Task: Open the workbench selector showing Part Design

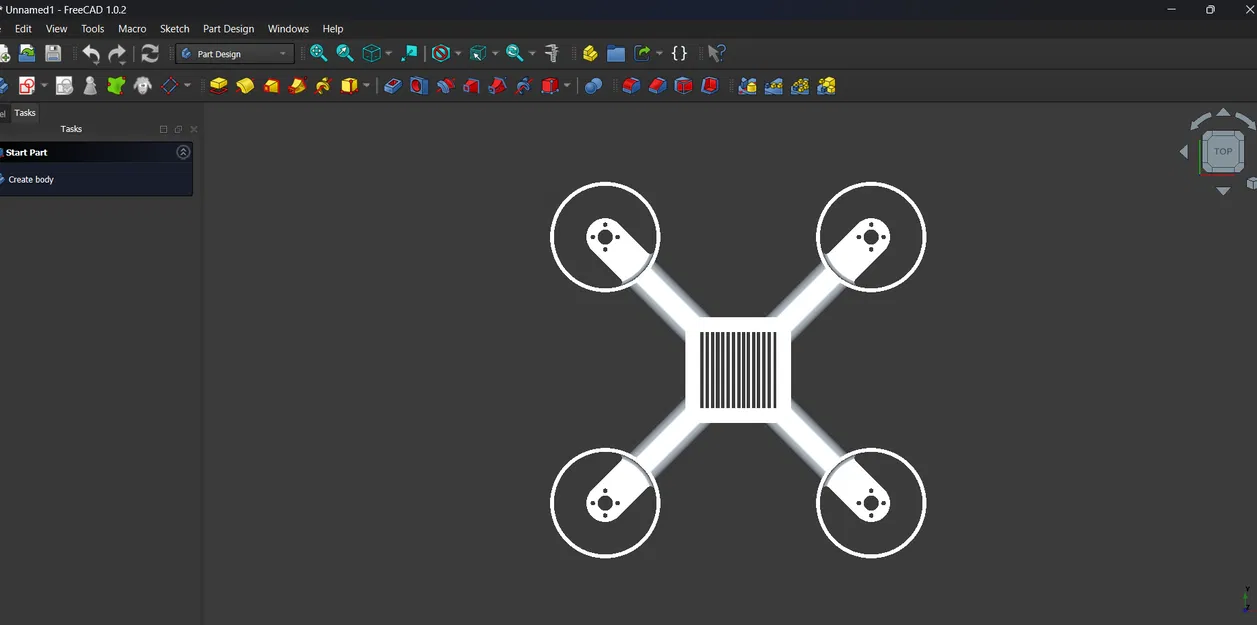Action: (234, 52)
